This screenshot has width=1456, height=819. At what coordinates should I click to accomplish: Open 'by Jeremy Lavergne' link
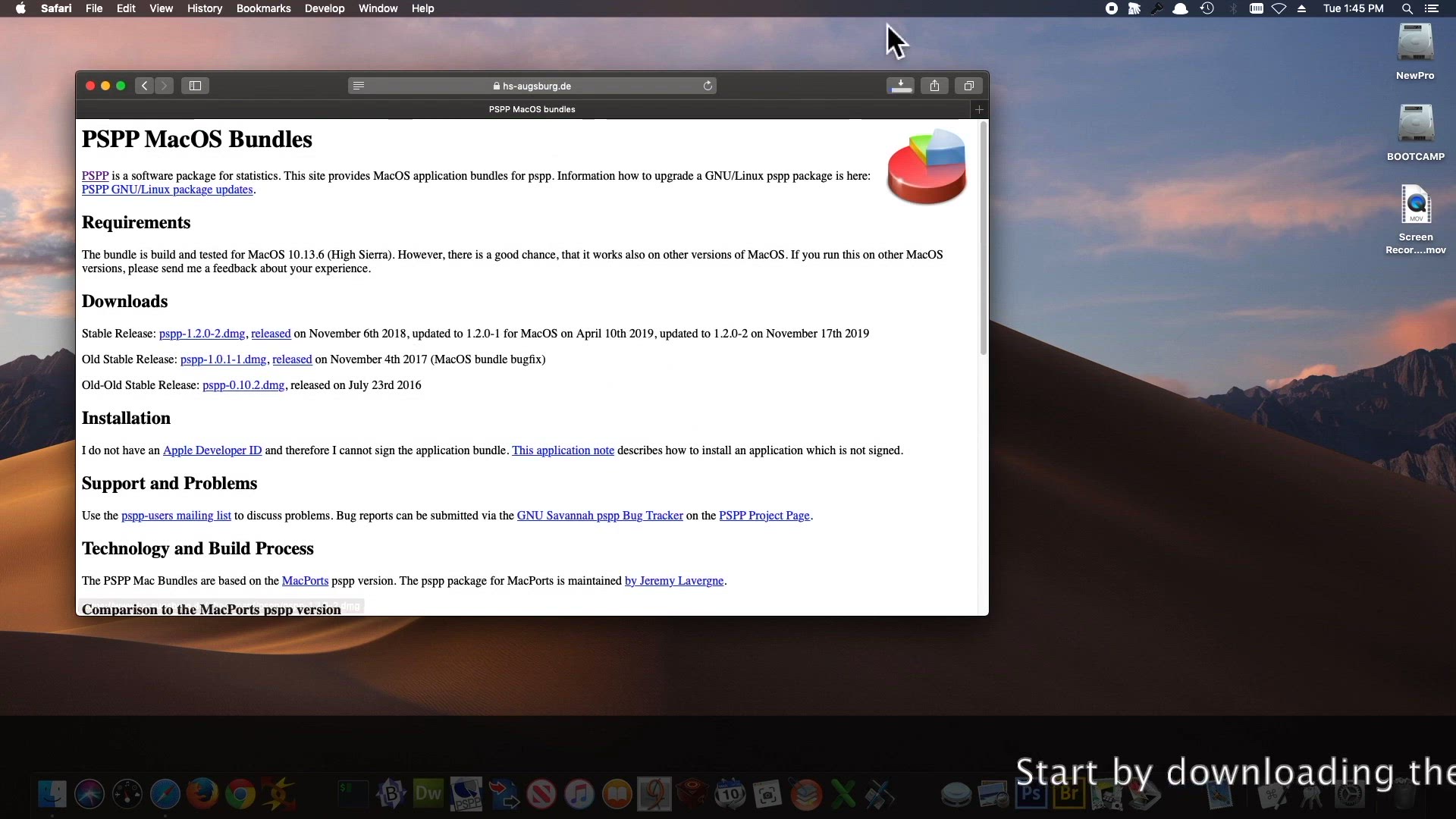tap(674, 581)
